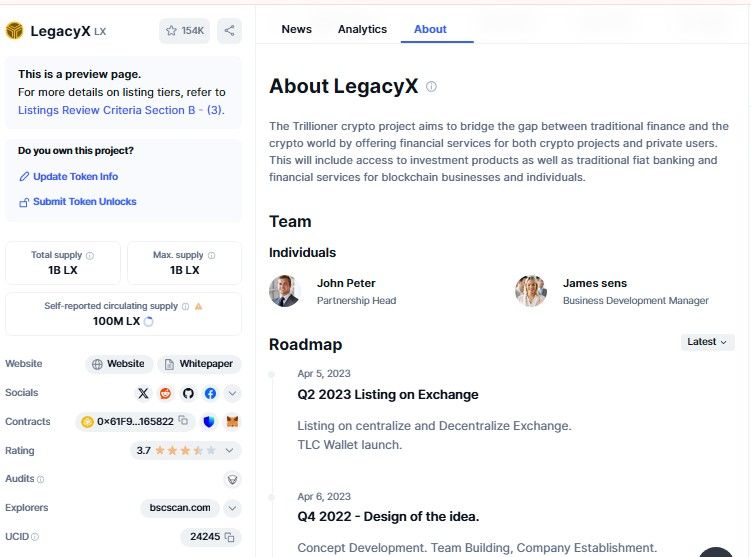Click the circulating supply warning triangle
Screen dimensions: 751x557
pyautogui.click(x=198, y=307)
